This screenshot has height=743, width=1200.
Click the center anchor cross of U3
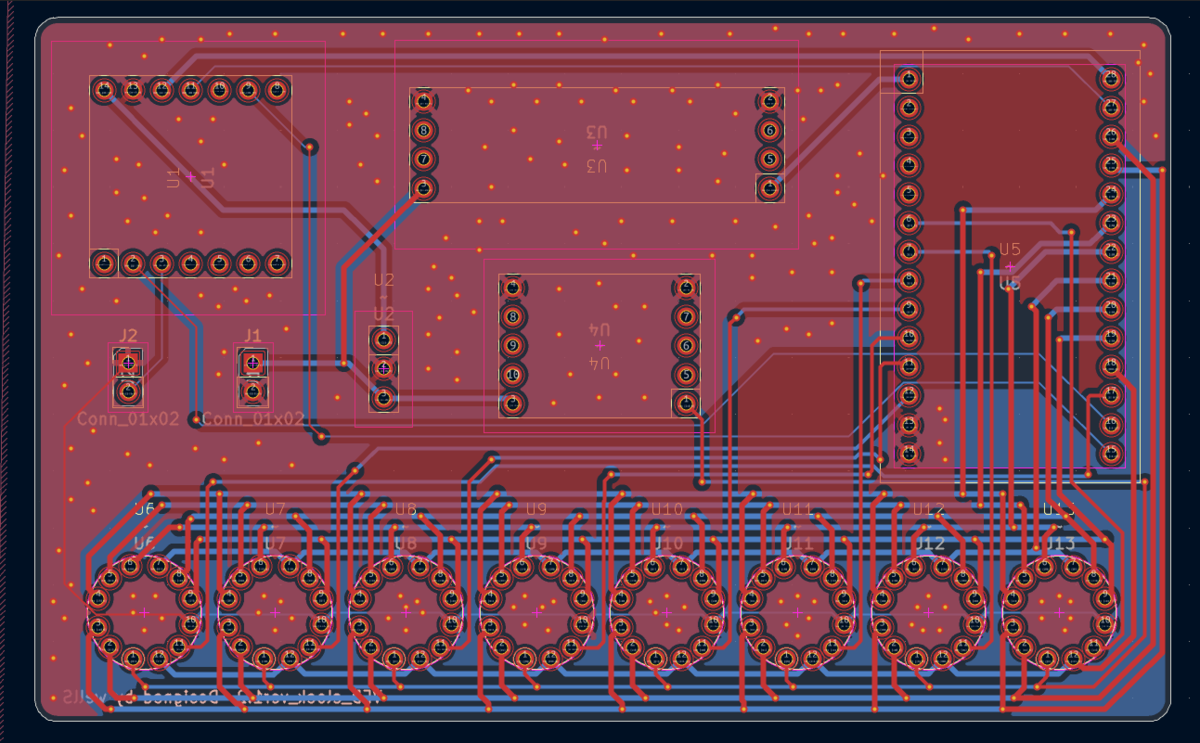597,147
